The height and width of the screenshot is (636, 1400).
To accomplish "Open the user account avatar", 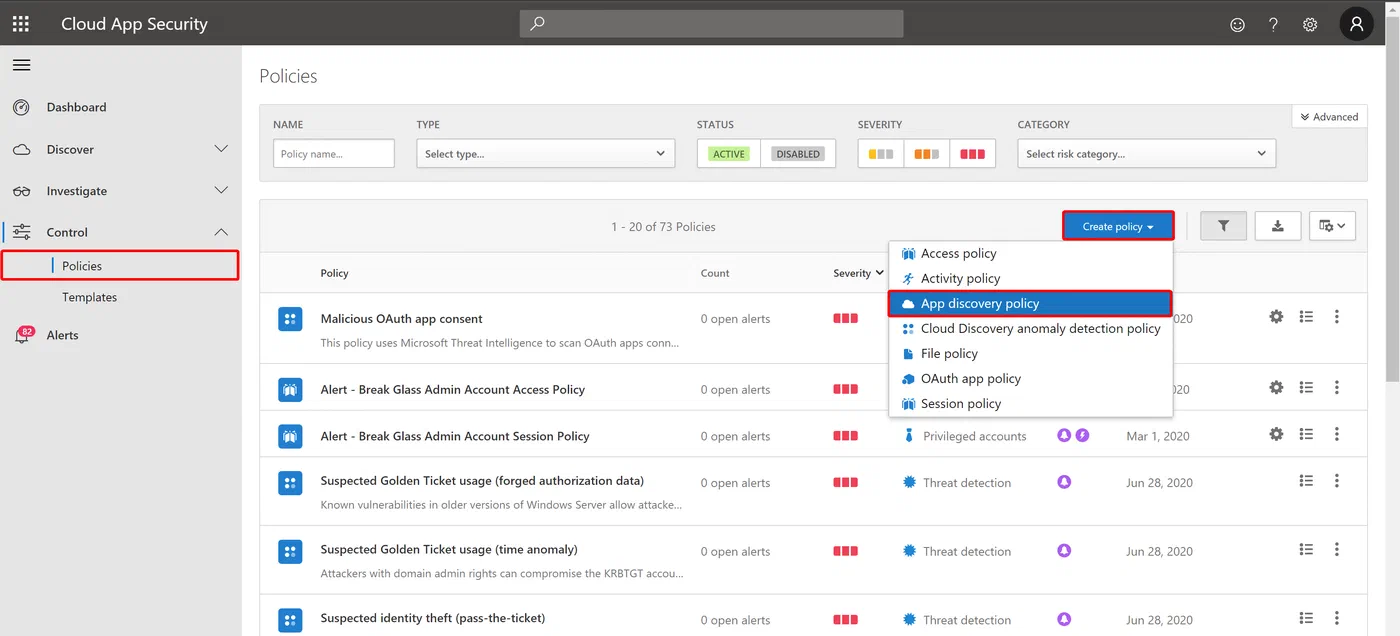I will pos(1357,24).
